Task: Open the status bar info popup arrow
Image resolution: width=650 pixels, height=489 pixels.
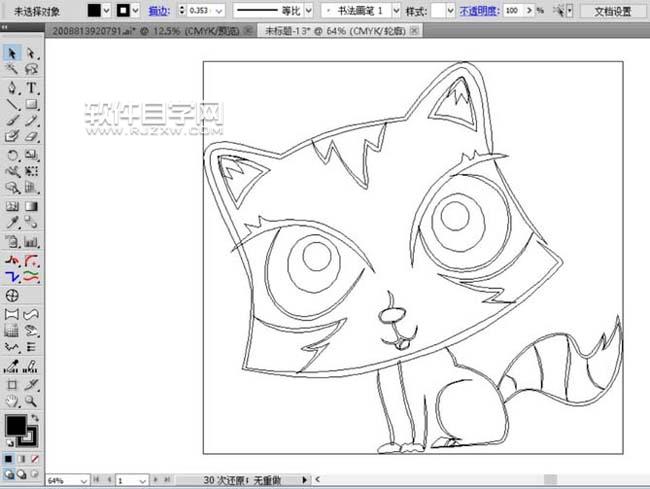Action: [x=305, y=480]
